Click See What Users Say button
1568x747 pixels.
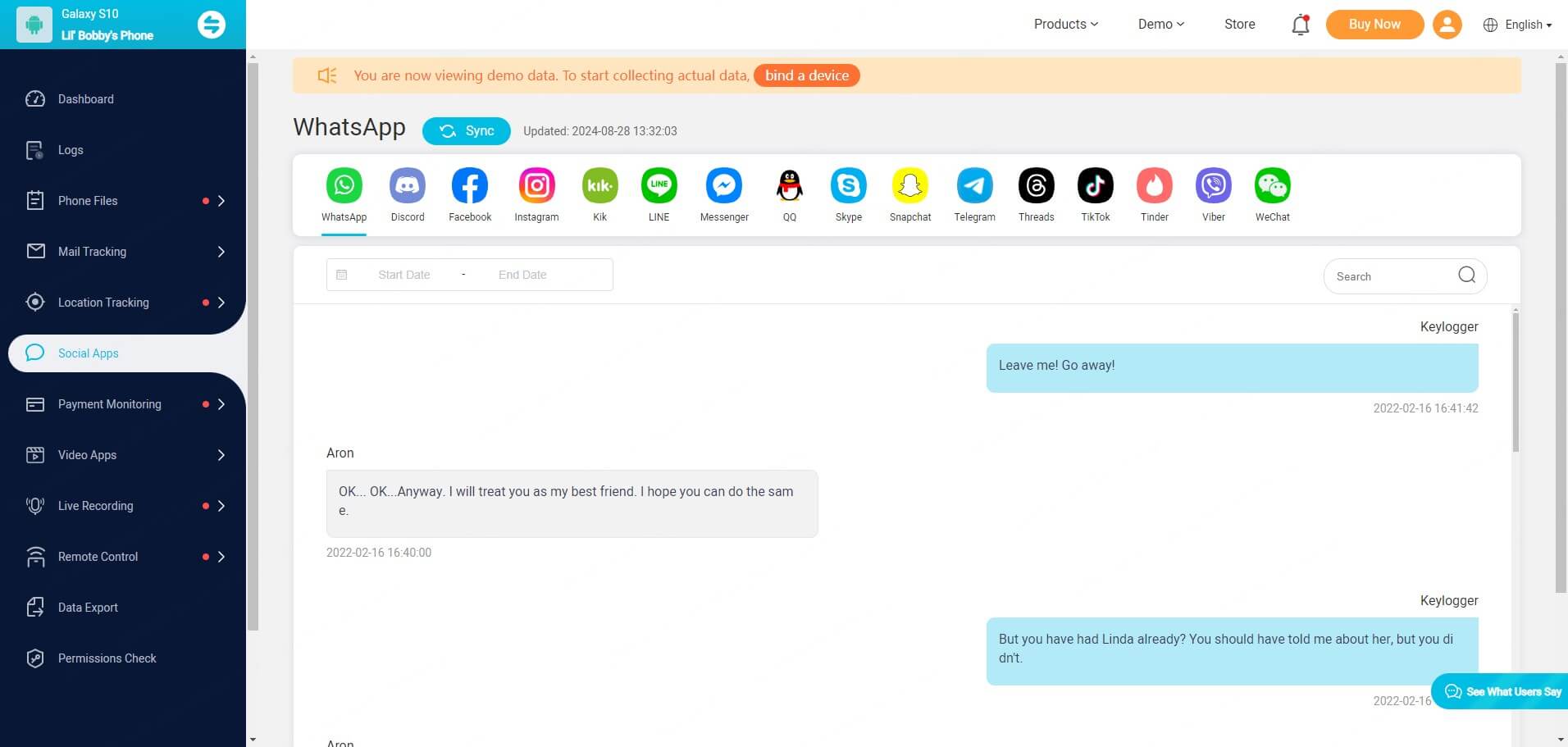tap(1501, 691)
